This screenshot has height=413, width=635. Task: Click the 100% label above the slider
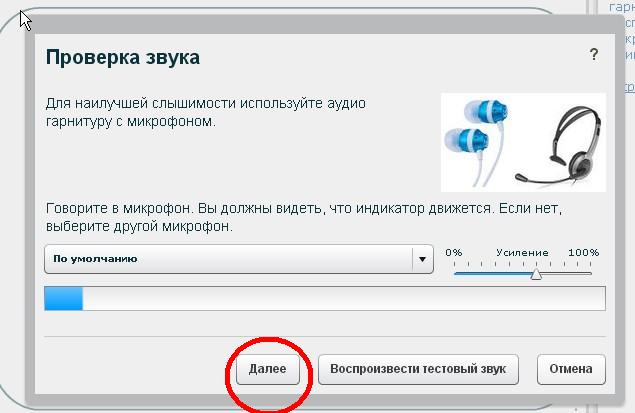583,252
